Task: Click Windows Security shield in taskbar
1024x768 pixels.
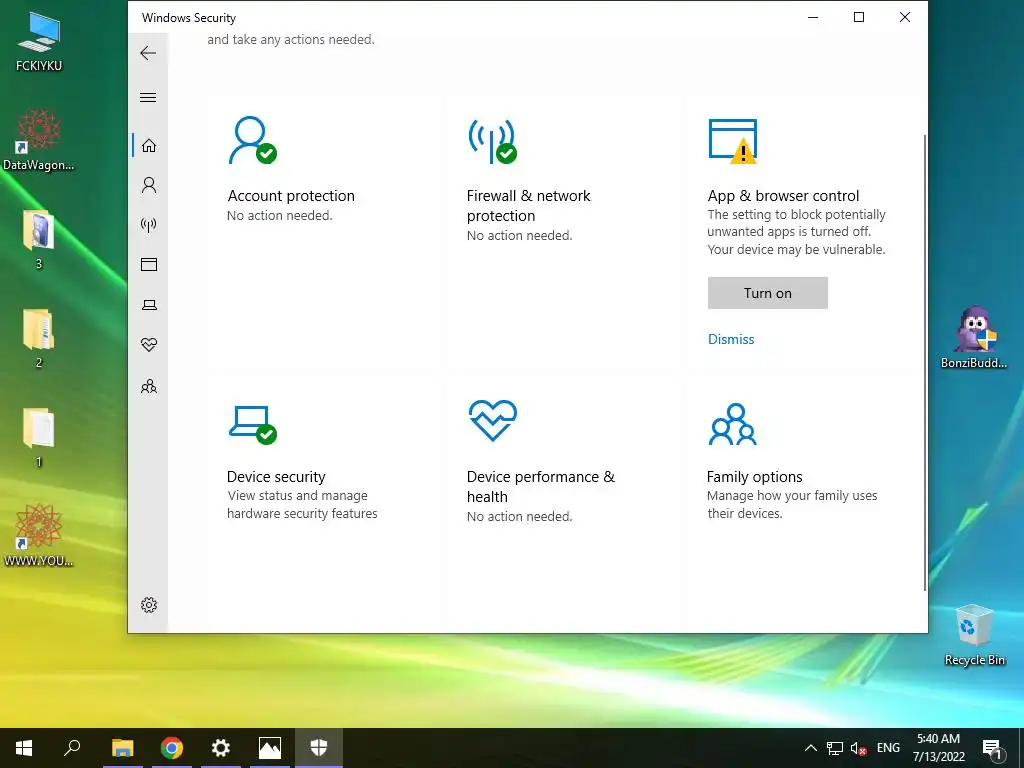Action: [x=319, y=748]
